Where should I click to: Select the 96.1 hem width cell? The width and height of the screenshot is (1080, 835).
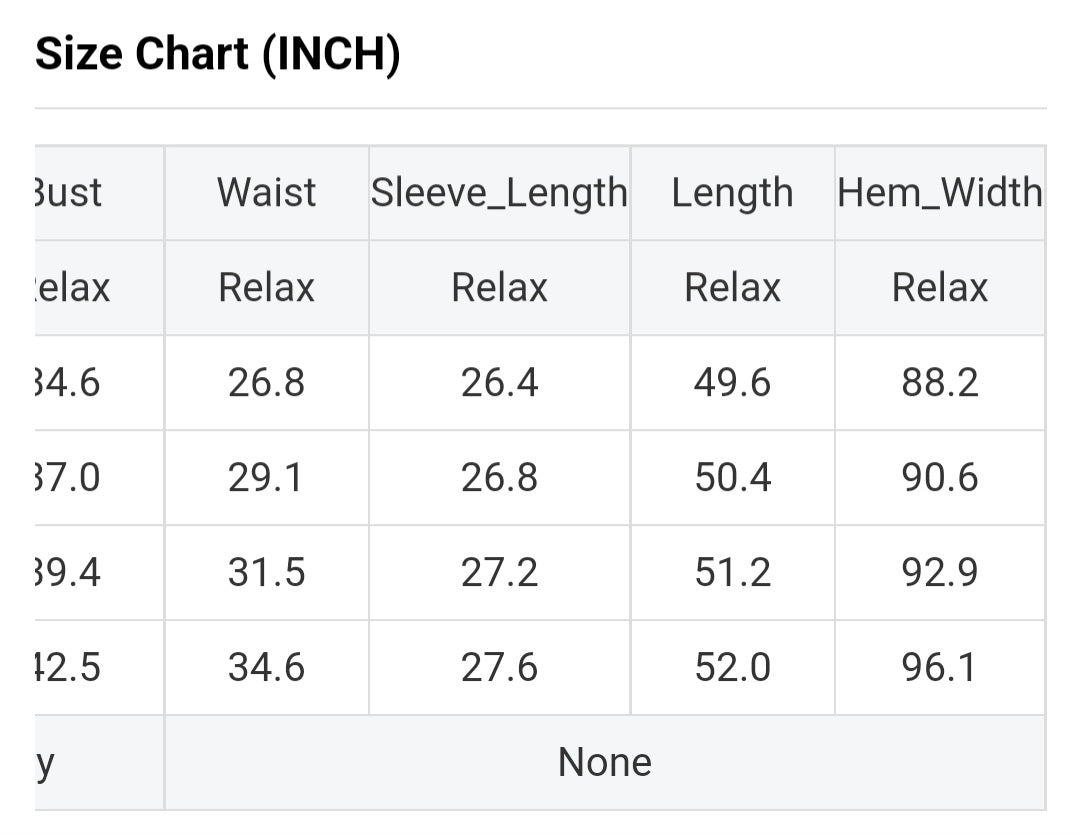click(x=939, y=668)
